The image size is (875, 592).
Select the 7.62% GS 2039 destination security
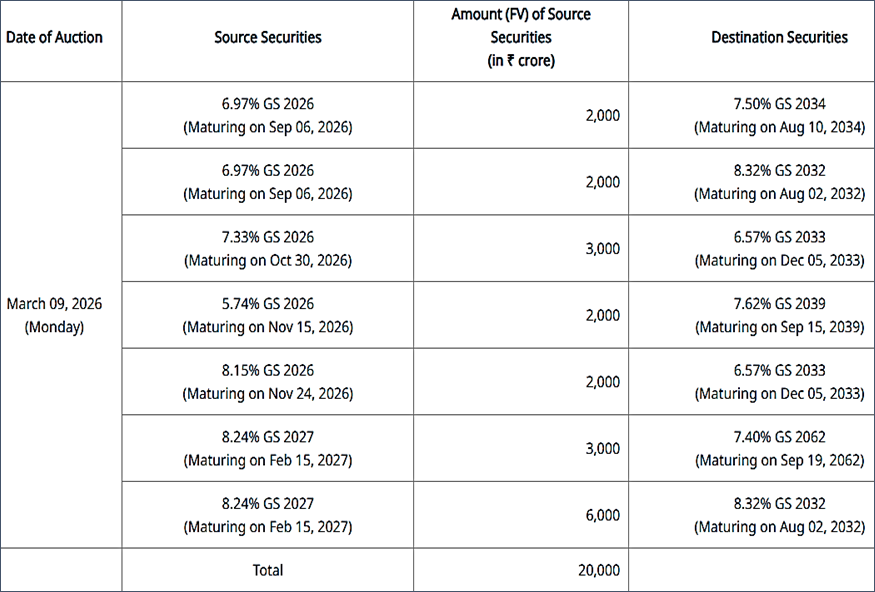pos(779,304)
